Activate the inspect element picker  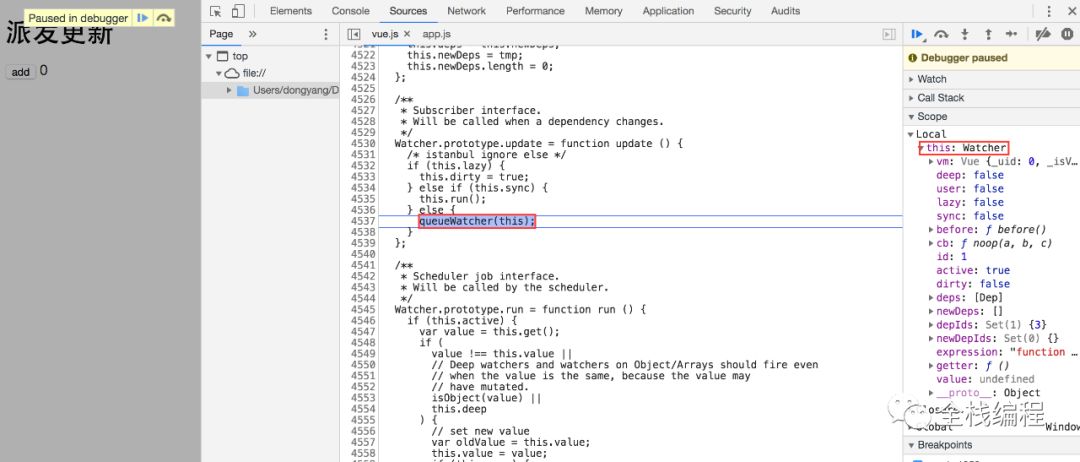tap(216, 11)
